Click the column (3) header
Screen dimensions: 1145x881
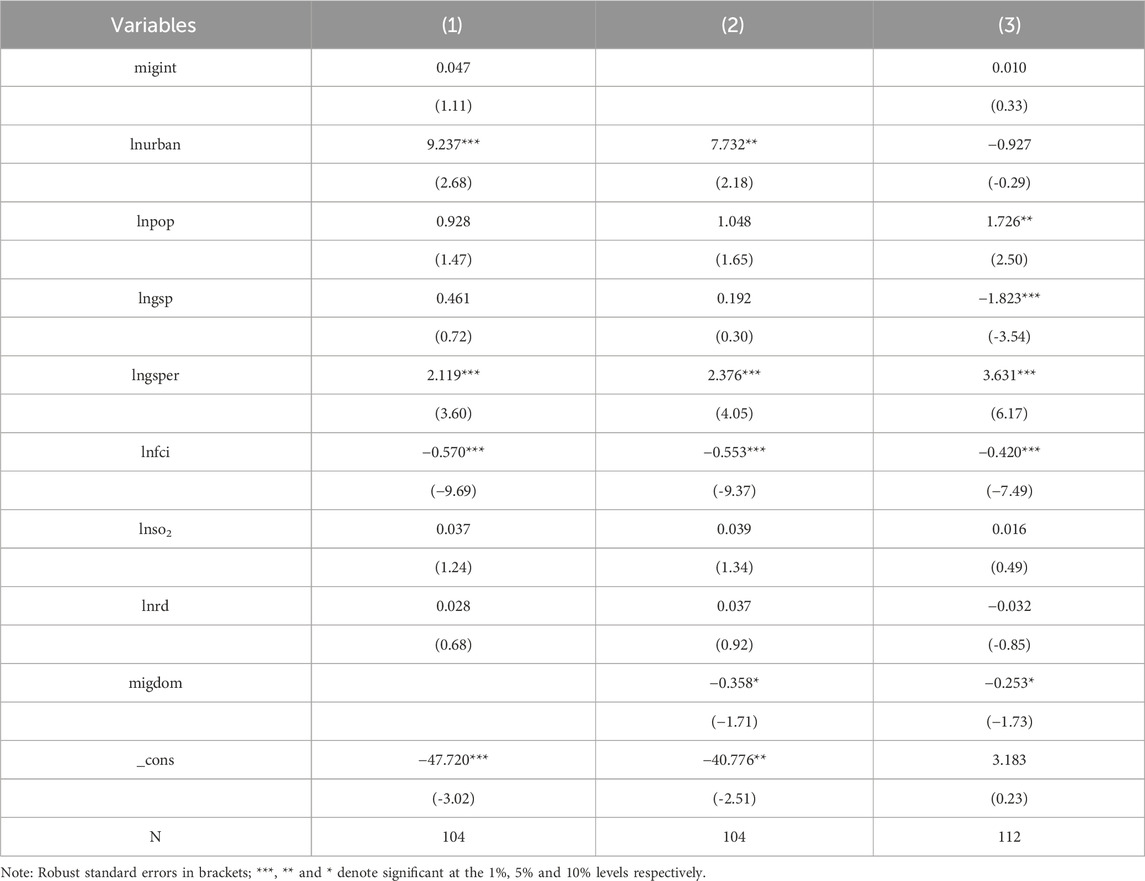[x=1009, y=28]
